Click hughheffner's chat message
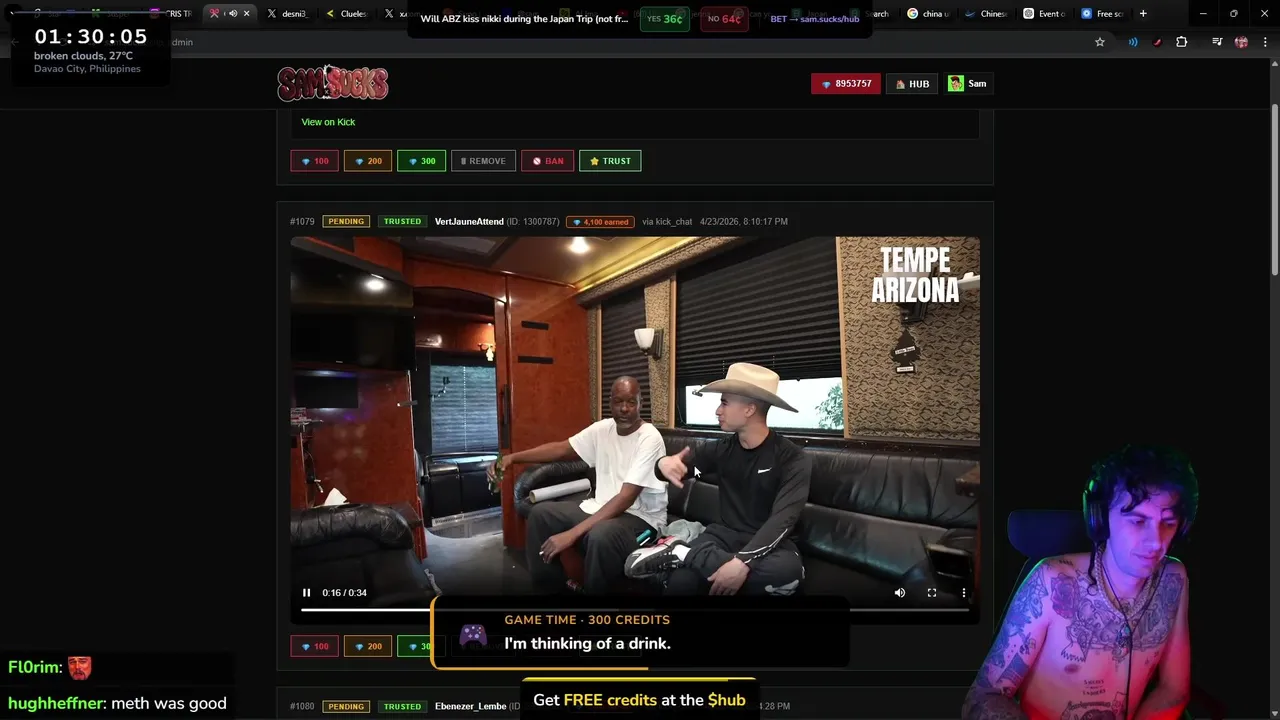Image resolution: width=1280 pixels, height=720 pixels. (x=118, y=703)
